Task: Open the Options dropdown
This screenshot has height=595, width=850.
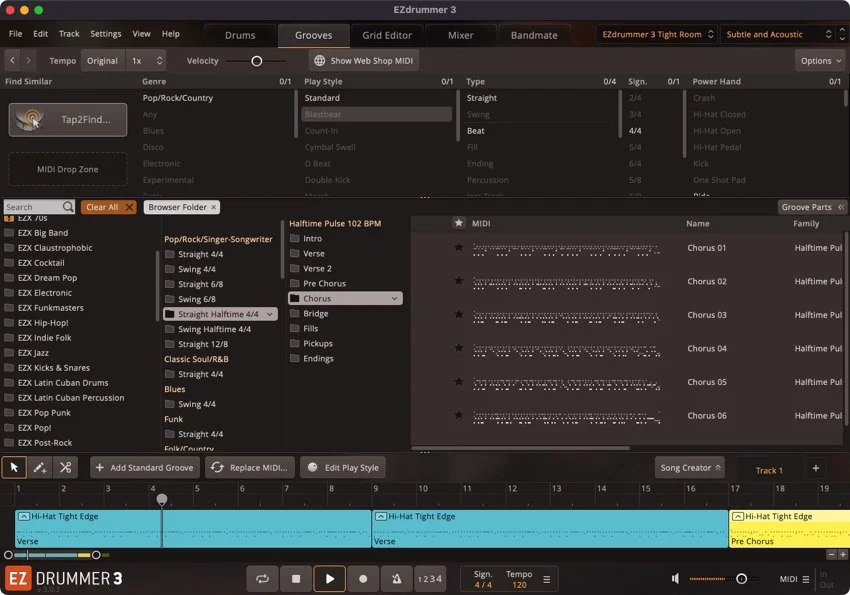Action: tap(821, 61)
